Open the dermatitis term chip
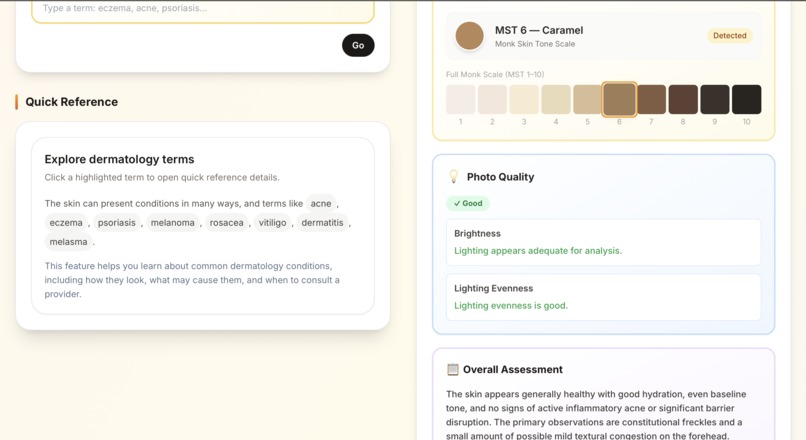The height and width of the screenshot is (440, 806). [322, 223]
